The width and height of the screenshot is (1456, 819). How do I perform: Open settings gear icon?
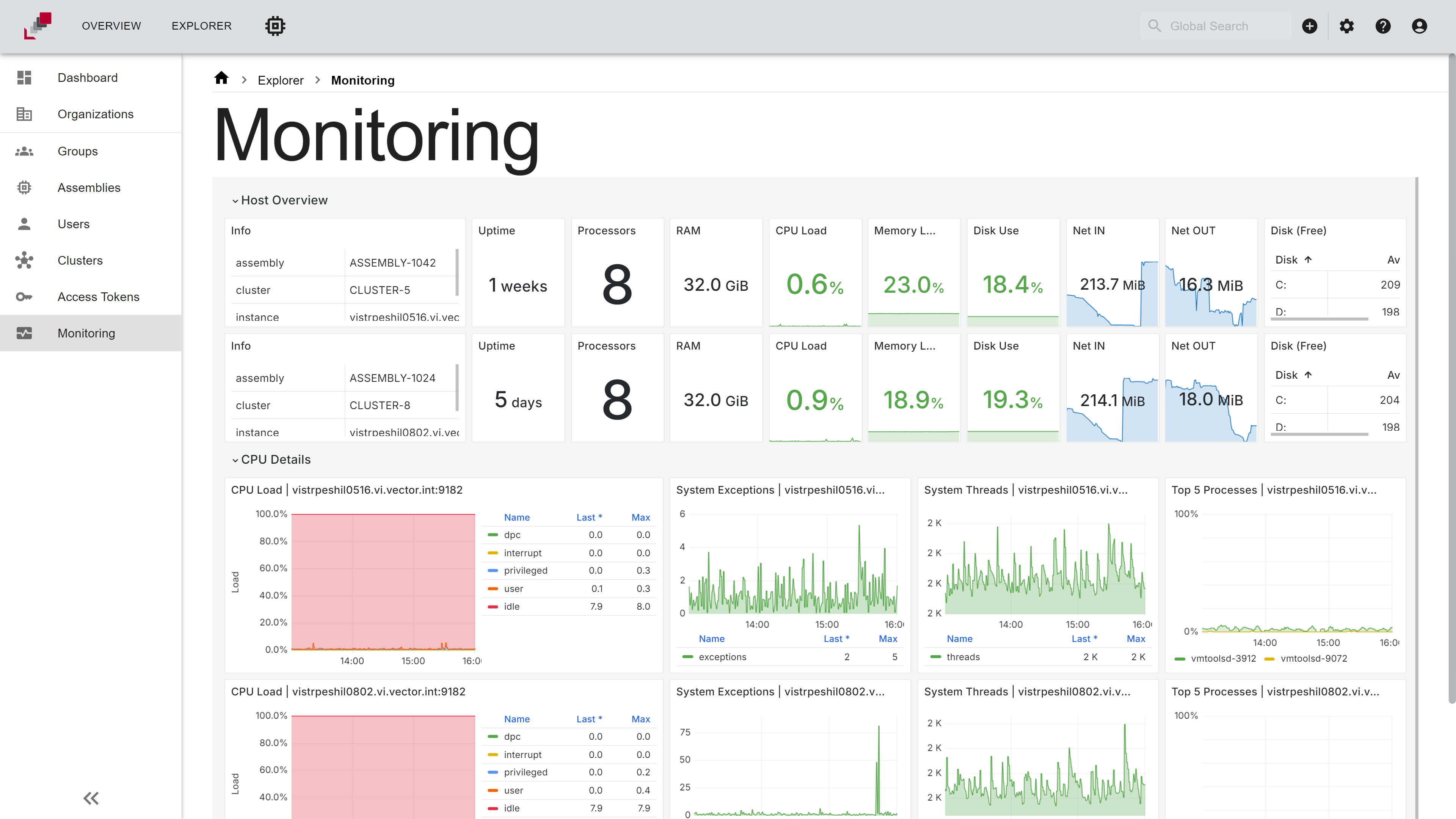pos(1347,26)
